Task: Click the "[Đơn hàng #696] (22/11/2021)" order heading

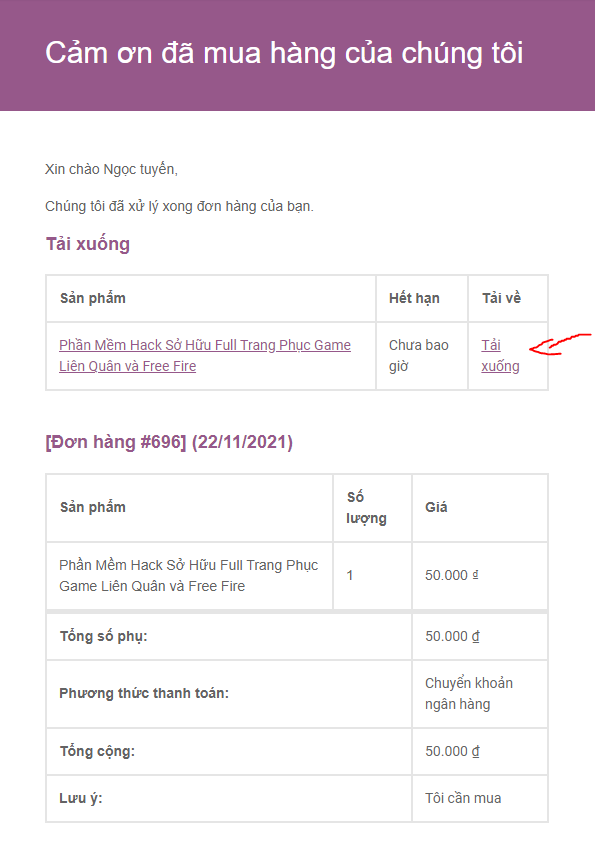Action: tap(169, 442)
